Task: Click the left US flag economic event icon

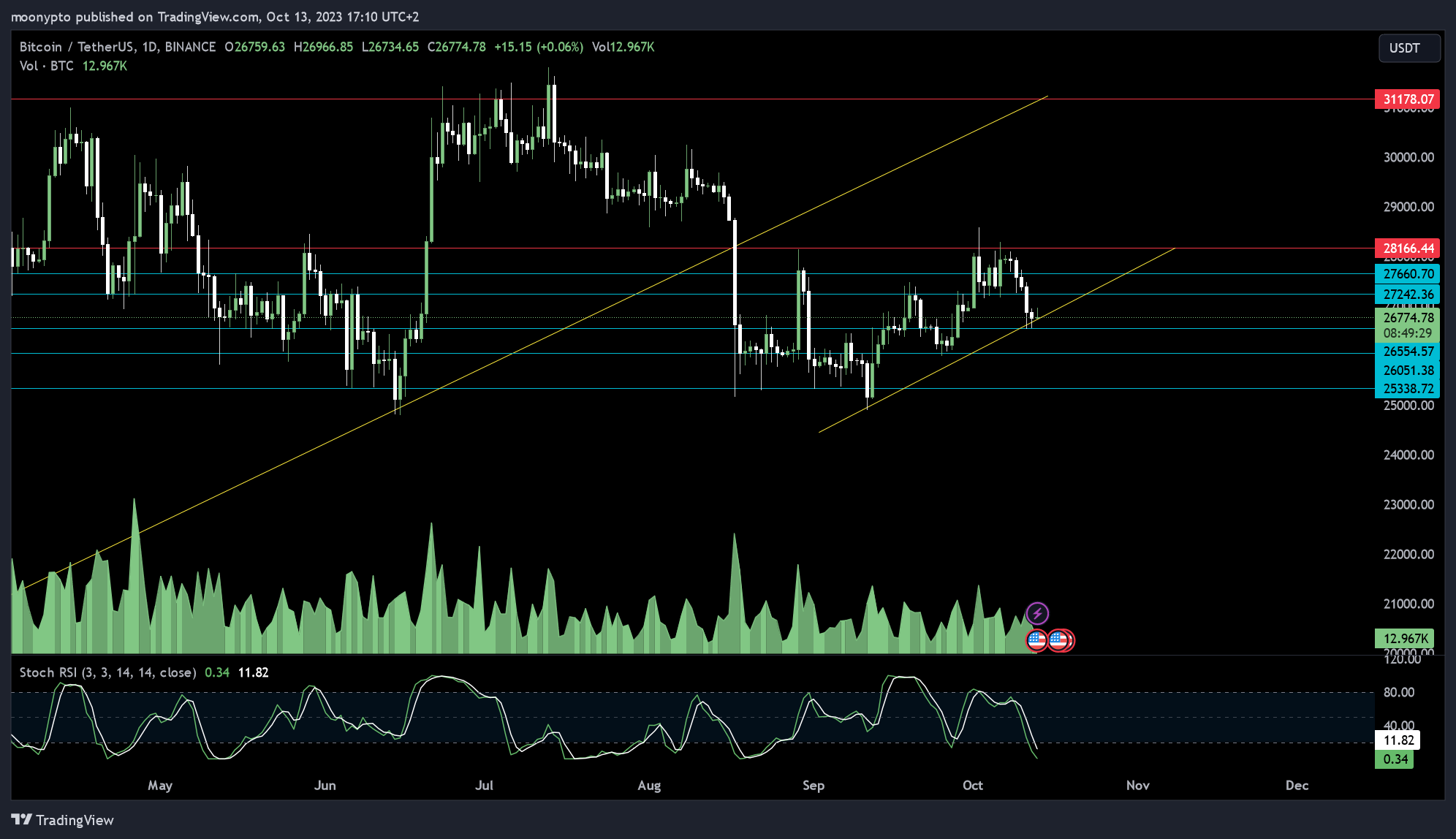Action: tap(1036, 640)
